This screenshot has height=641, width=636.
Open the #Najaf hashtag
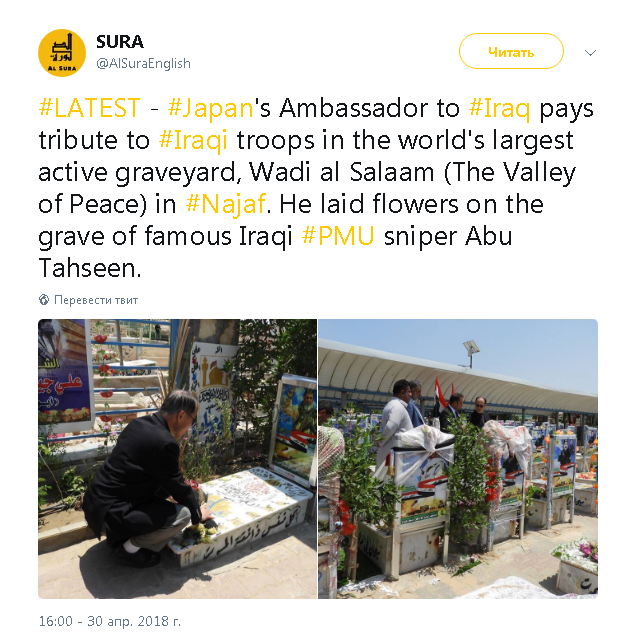click(x=226, y=204)
